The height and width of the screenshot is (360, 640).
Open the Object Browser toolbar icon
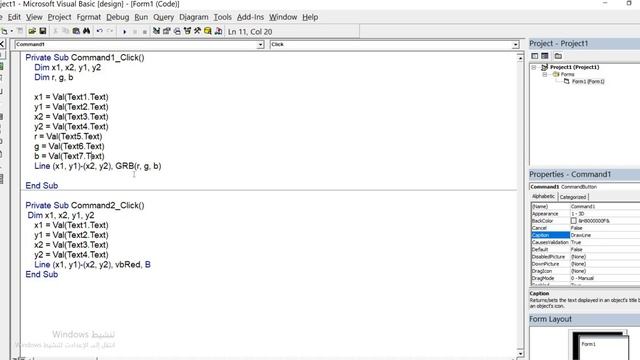(187, 31)
